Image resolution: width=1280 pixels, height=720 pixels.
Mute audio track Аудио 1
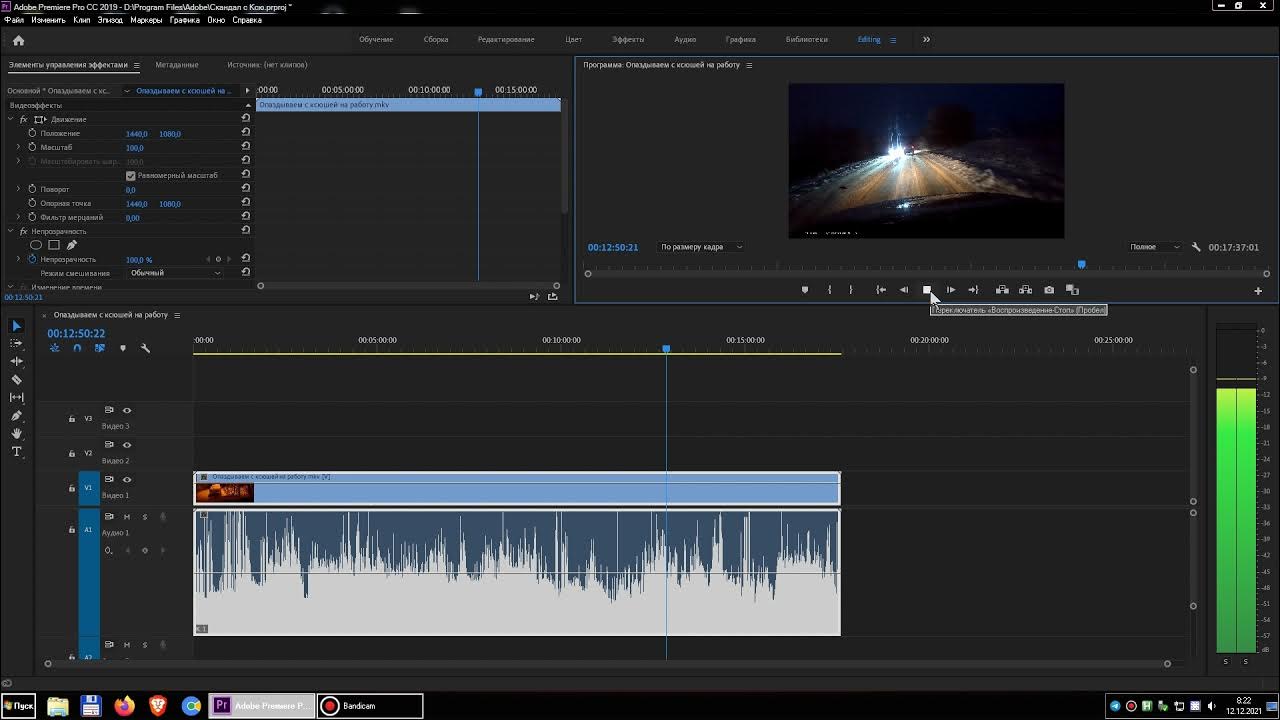pos(127,517)
